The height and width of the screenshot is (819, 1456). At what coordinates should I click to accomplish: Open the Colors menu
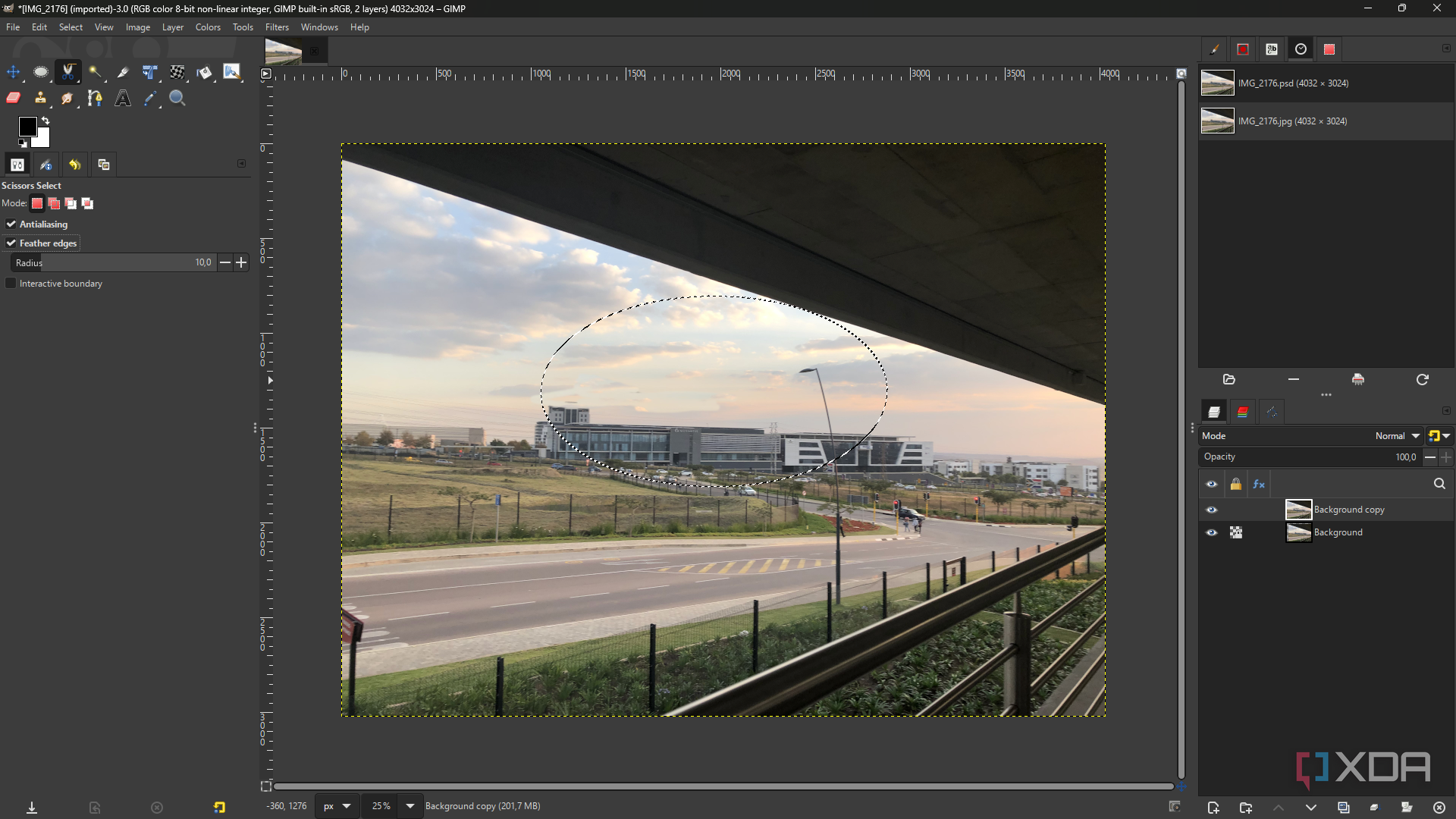pyautogui.click(x=208, y=27)
